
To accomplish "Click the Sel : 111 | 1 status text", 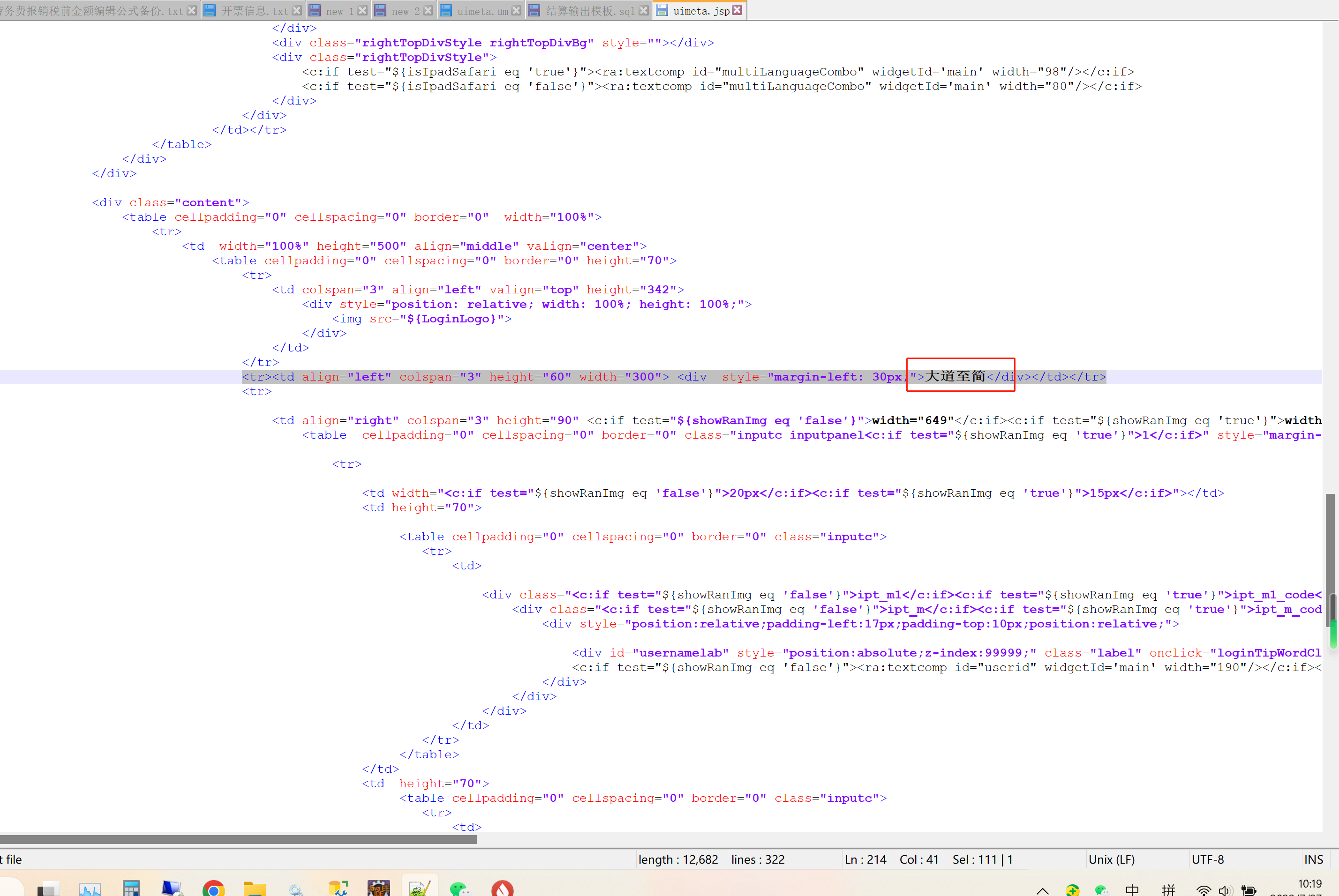I will click(x=982, y=859).
